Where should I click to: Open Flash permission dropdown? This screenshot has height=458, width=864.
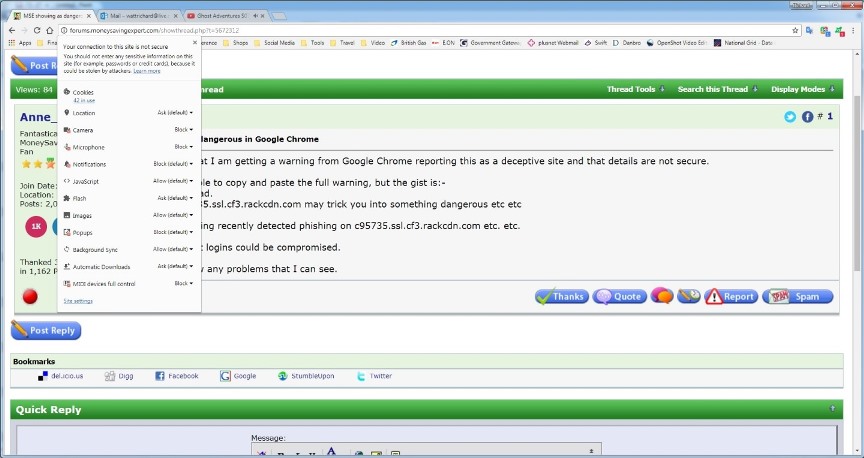tap(175, 198)
